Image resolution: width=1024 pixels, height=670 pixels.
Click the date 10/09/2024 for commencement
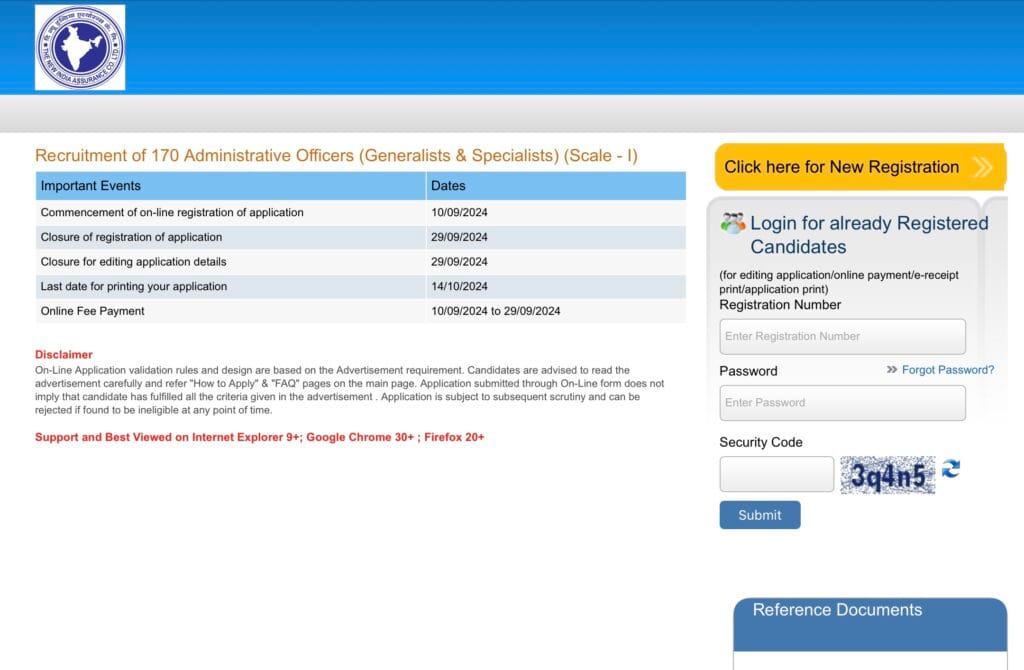(459, 212)
